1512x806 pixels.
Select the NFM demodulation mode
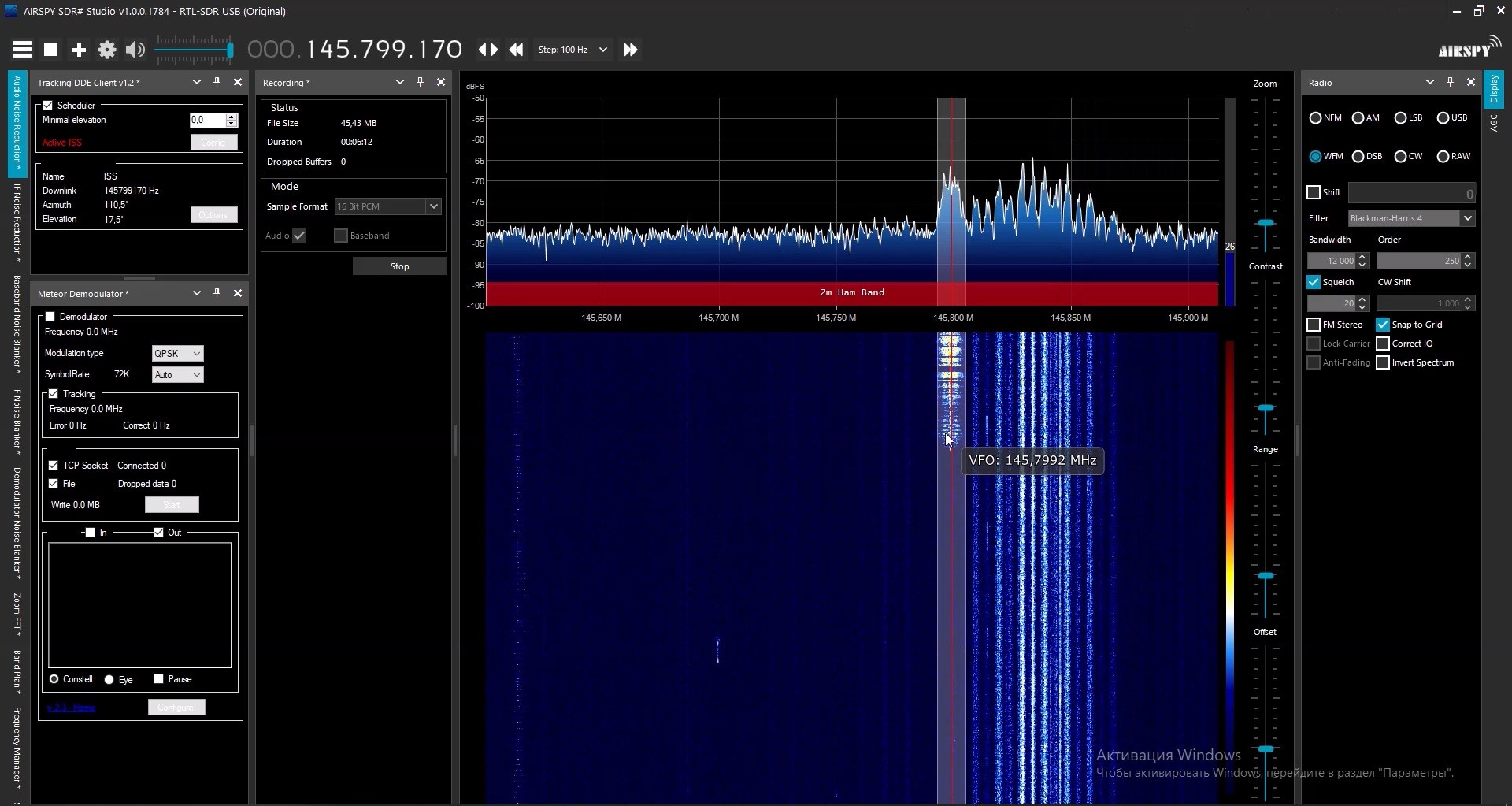coord(1316,118)
